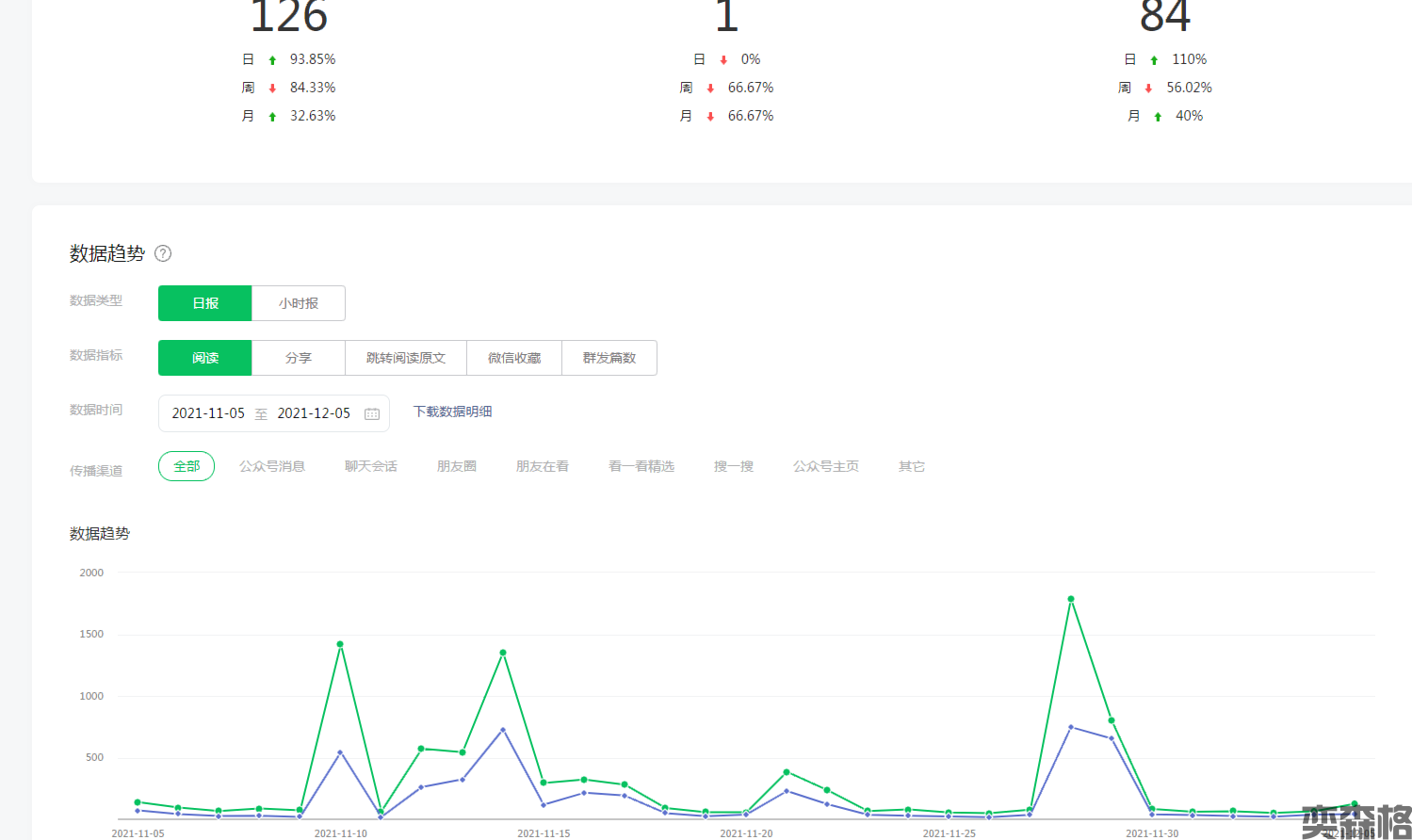Open the 微信收藏 metric tab
Screen dimensions: 1412x840
pos(514,358)
